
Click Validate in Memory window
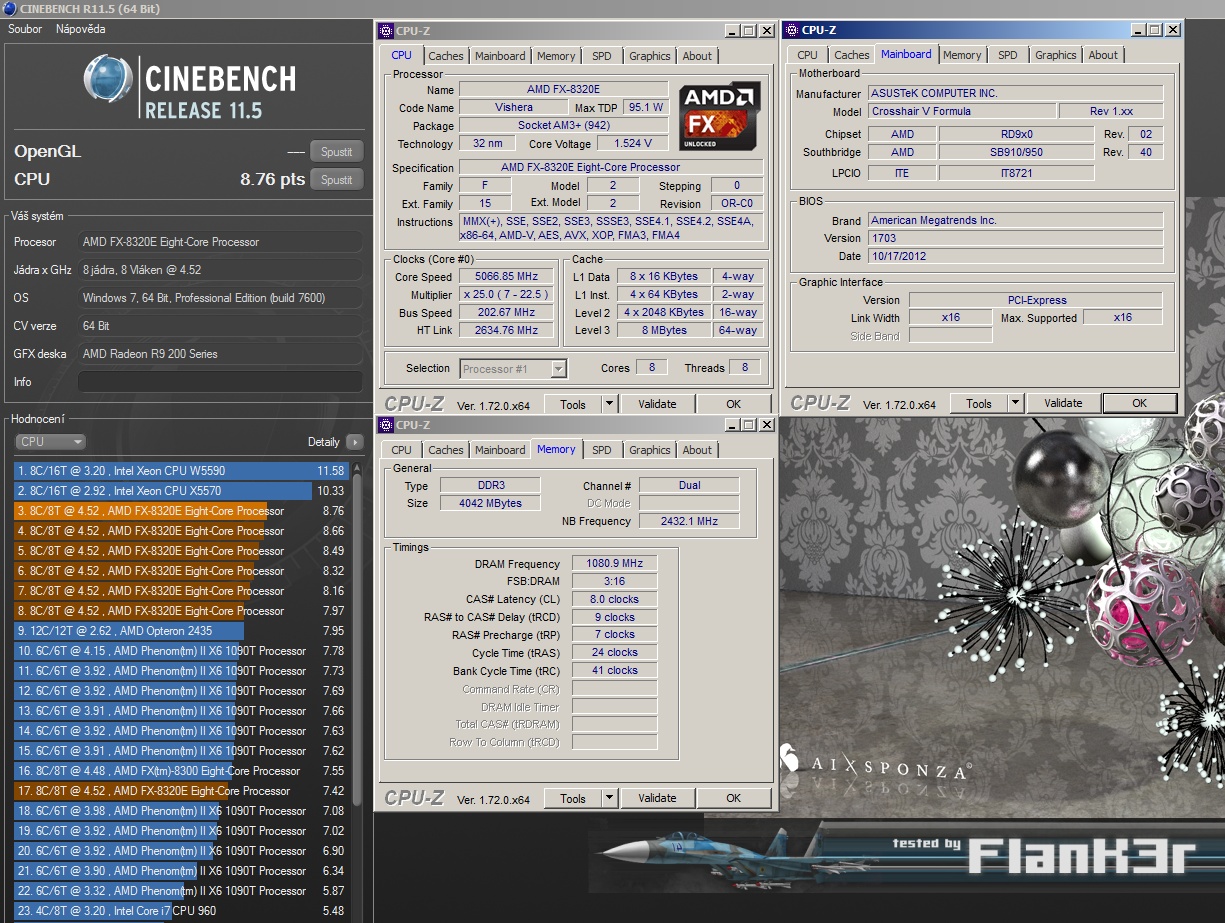(x=657, y=798)
